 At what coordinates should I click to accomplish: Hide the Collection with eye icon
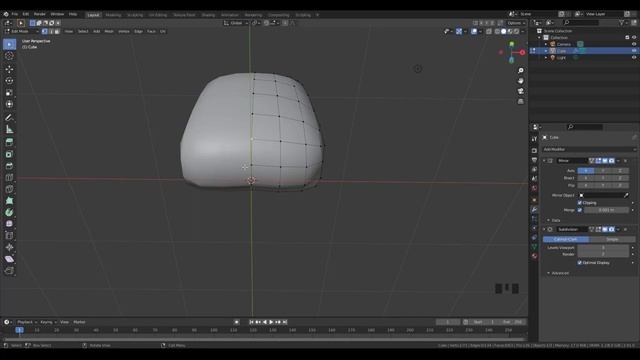point(634,38)
